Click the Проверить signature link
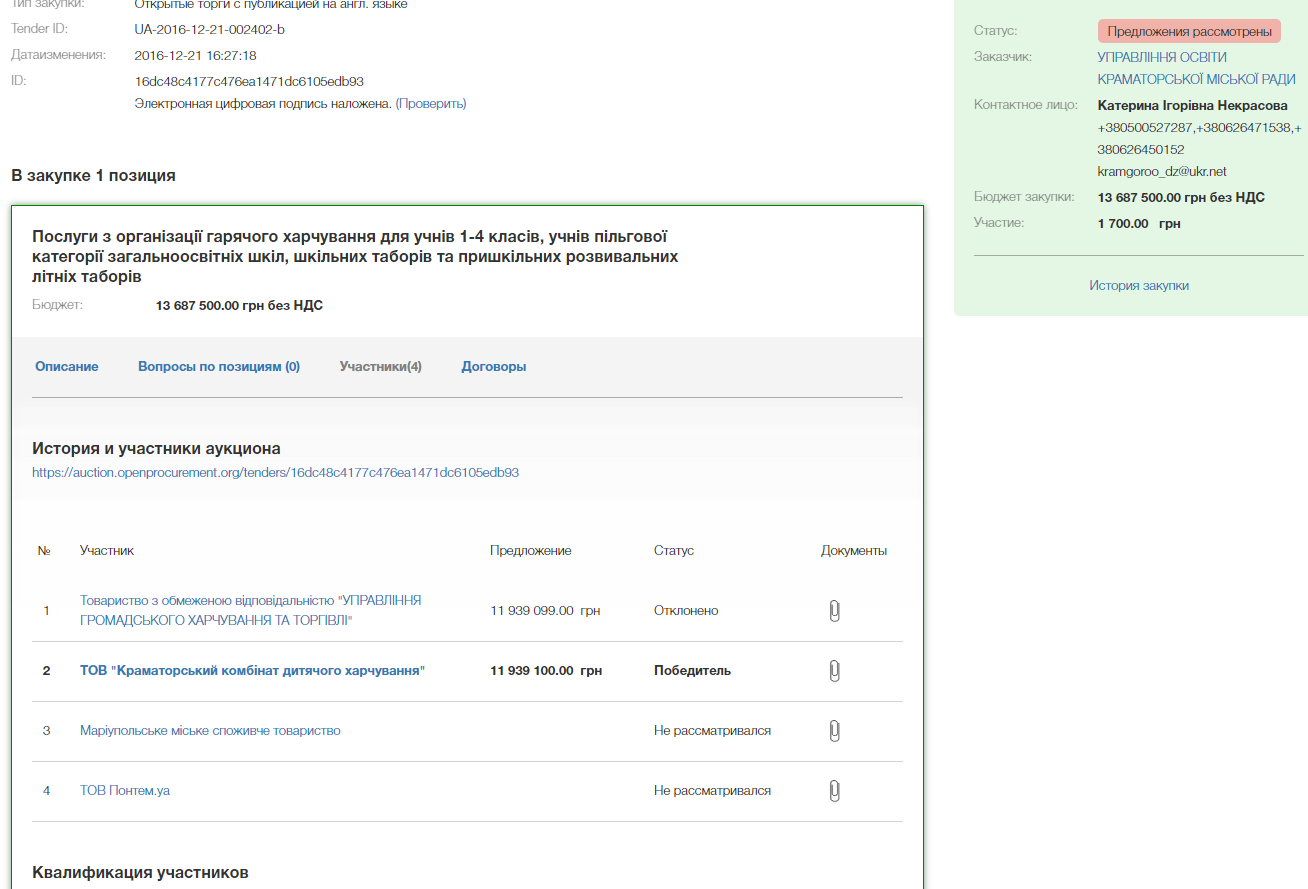The width and height of the screenshot is (1308, 889). 431,104
